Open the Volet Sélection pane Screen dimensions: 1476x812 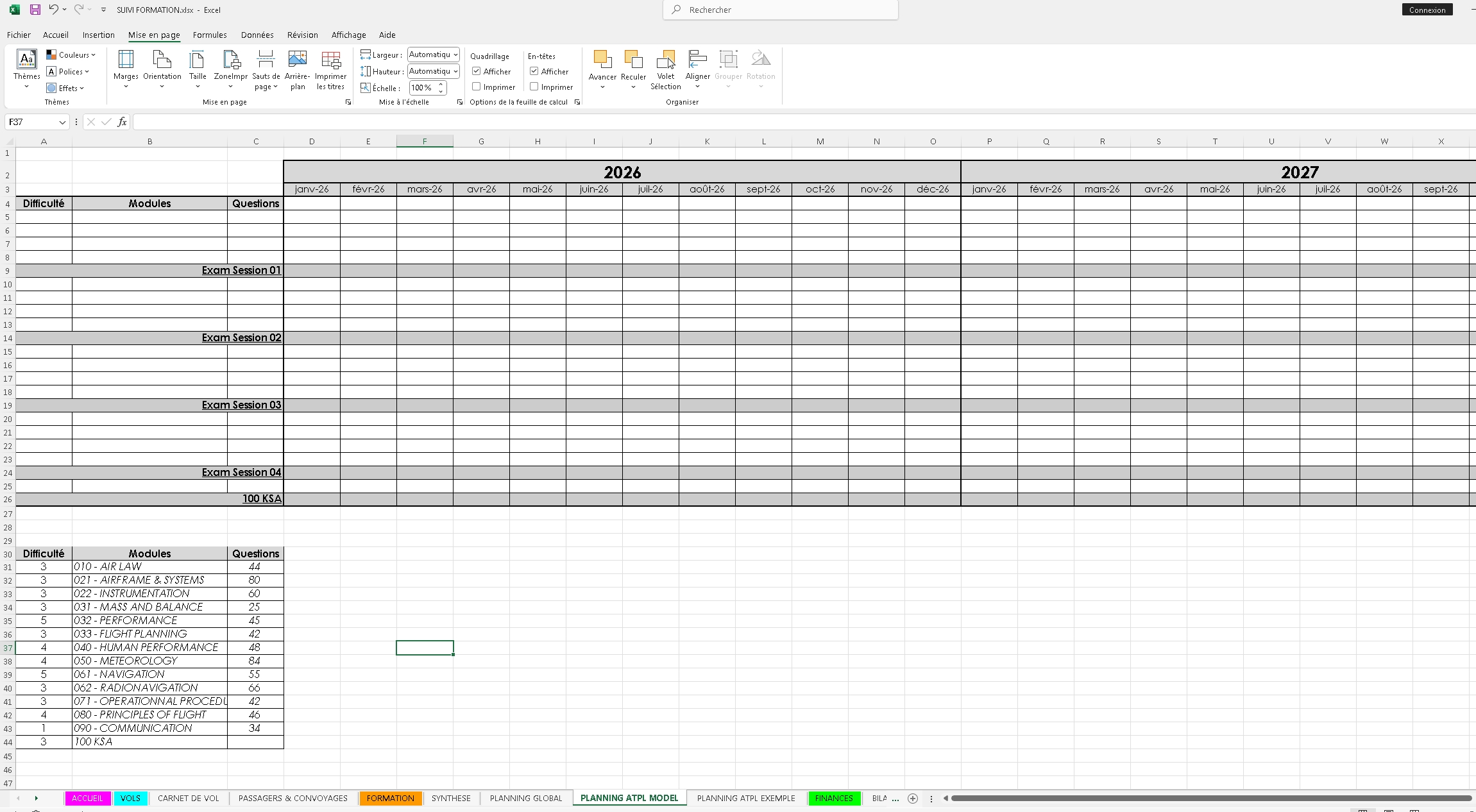coord(666,69)
